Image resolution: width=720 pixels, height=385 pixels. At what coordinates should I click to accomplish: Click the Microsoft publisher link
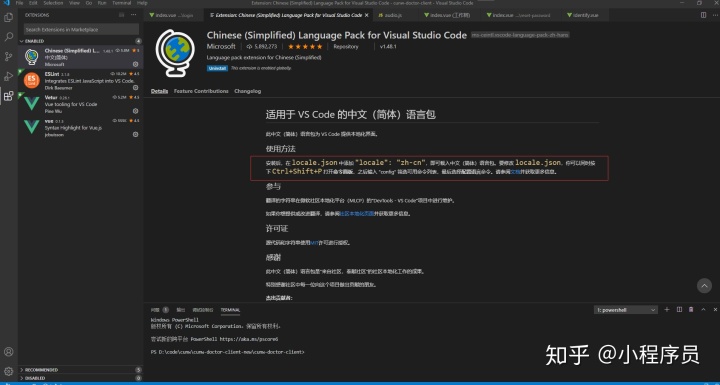pos(221,47)
